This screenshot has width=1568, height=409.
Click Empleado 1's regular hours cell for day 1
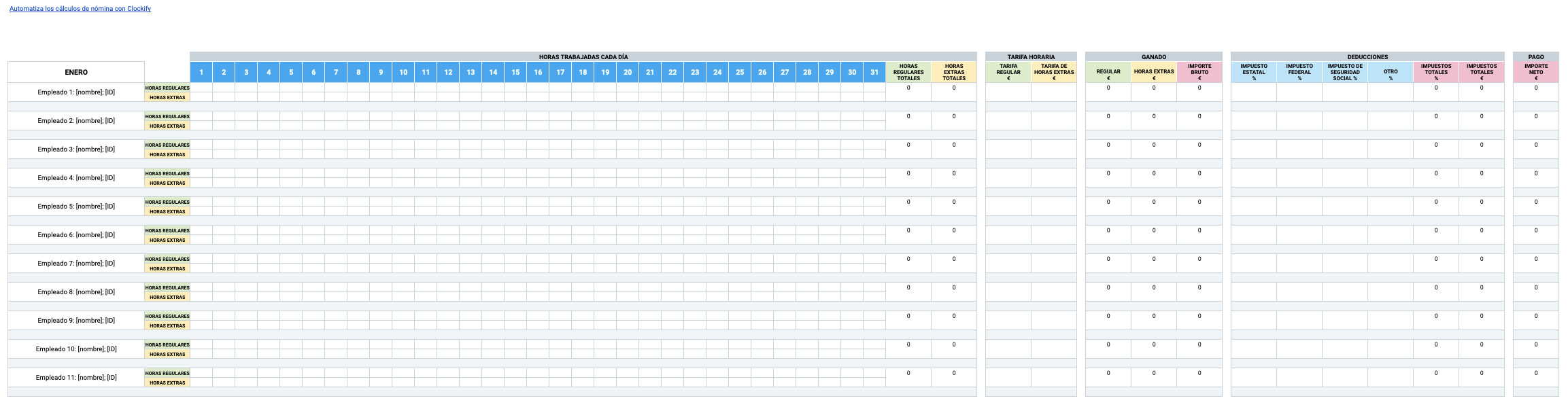pos(201,88)
